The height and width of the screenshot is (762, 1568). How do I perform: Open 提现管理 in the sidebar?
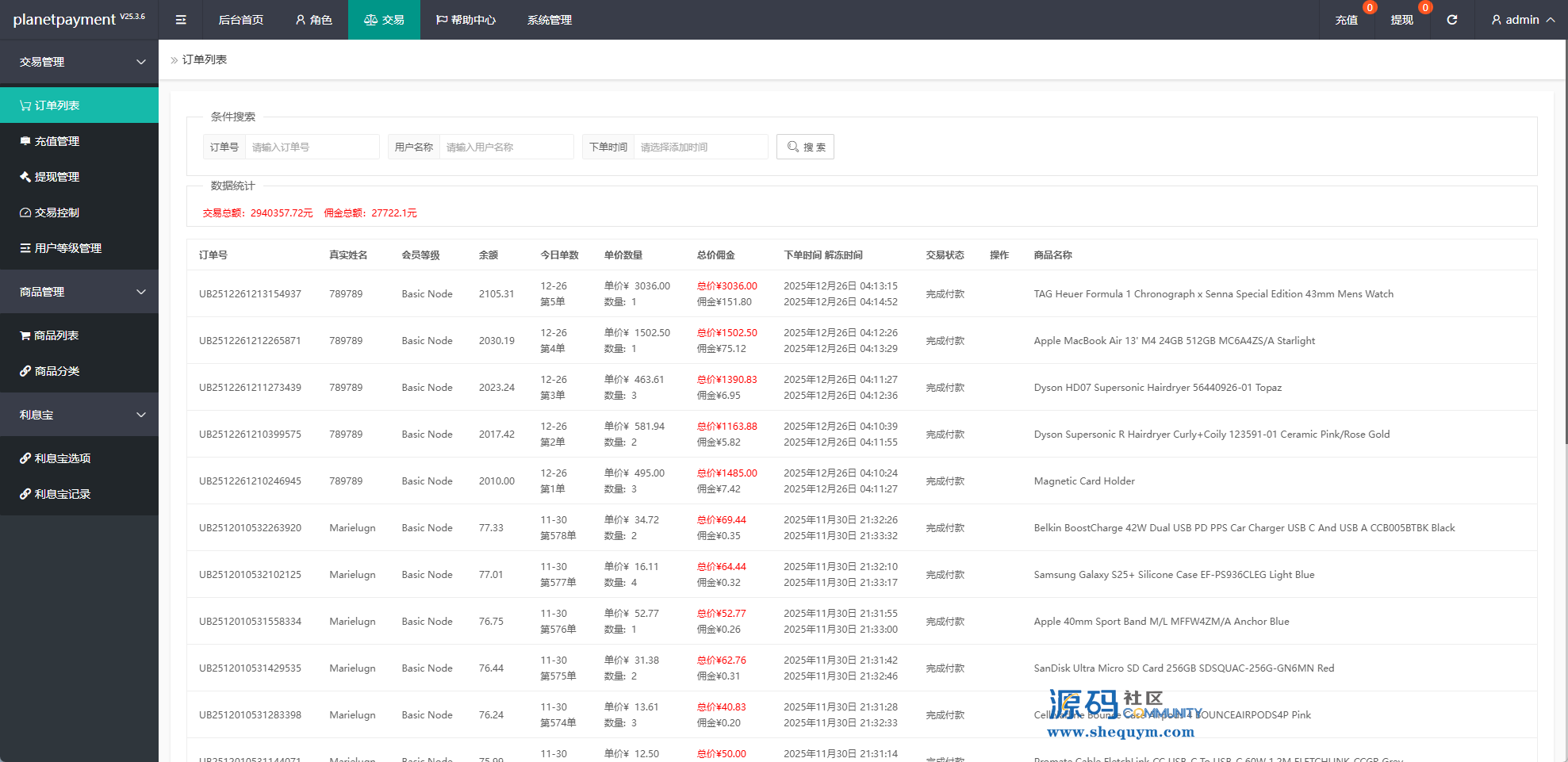(x=56, y=177)
